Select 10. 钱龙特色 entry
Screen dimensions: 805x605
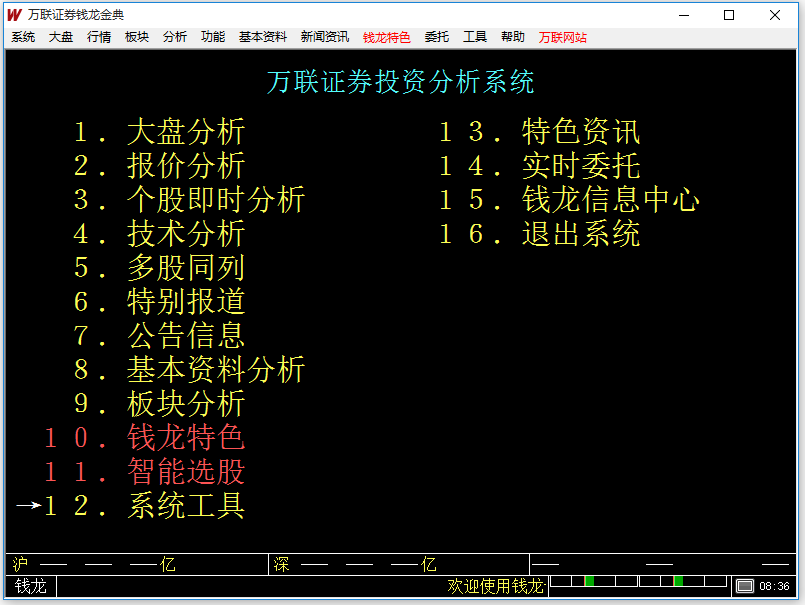click(144, 438)
